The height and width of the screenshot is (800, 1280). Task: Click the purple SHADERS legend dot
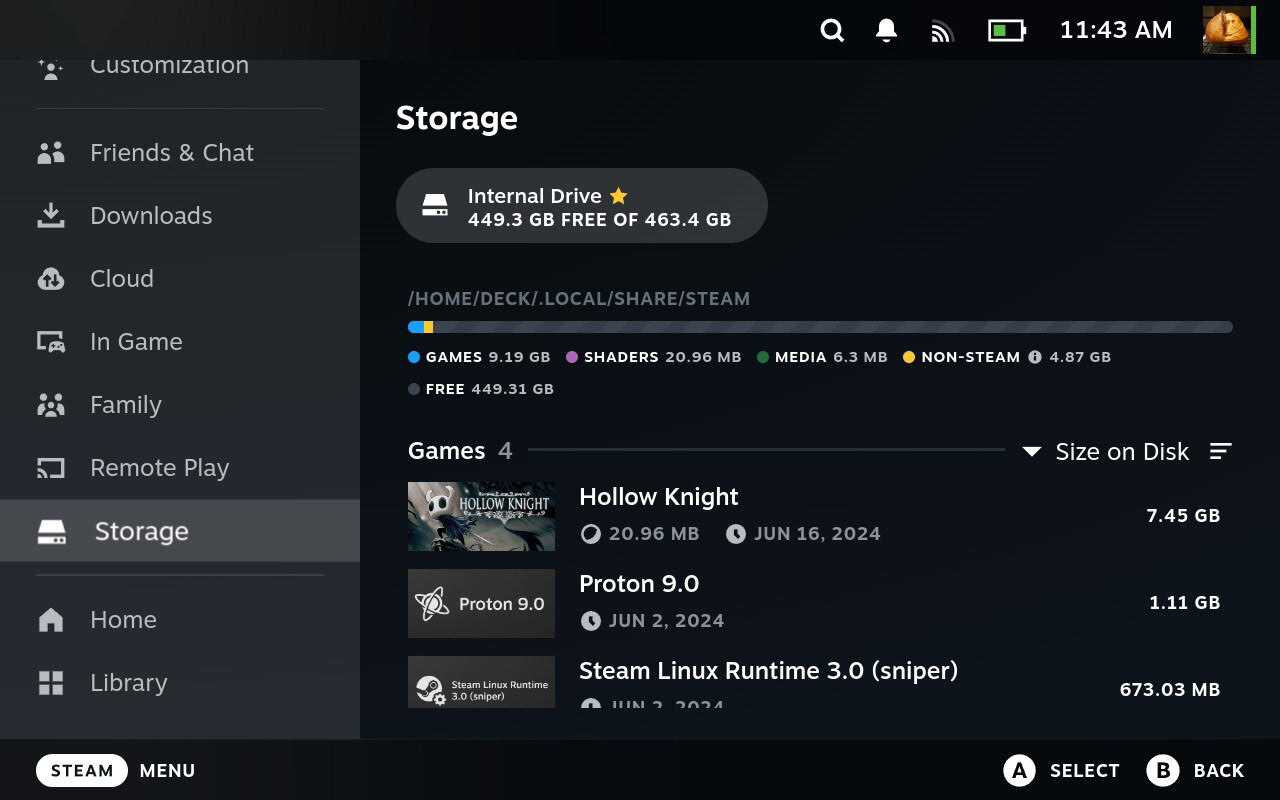tap(572, 357)
